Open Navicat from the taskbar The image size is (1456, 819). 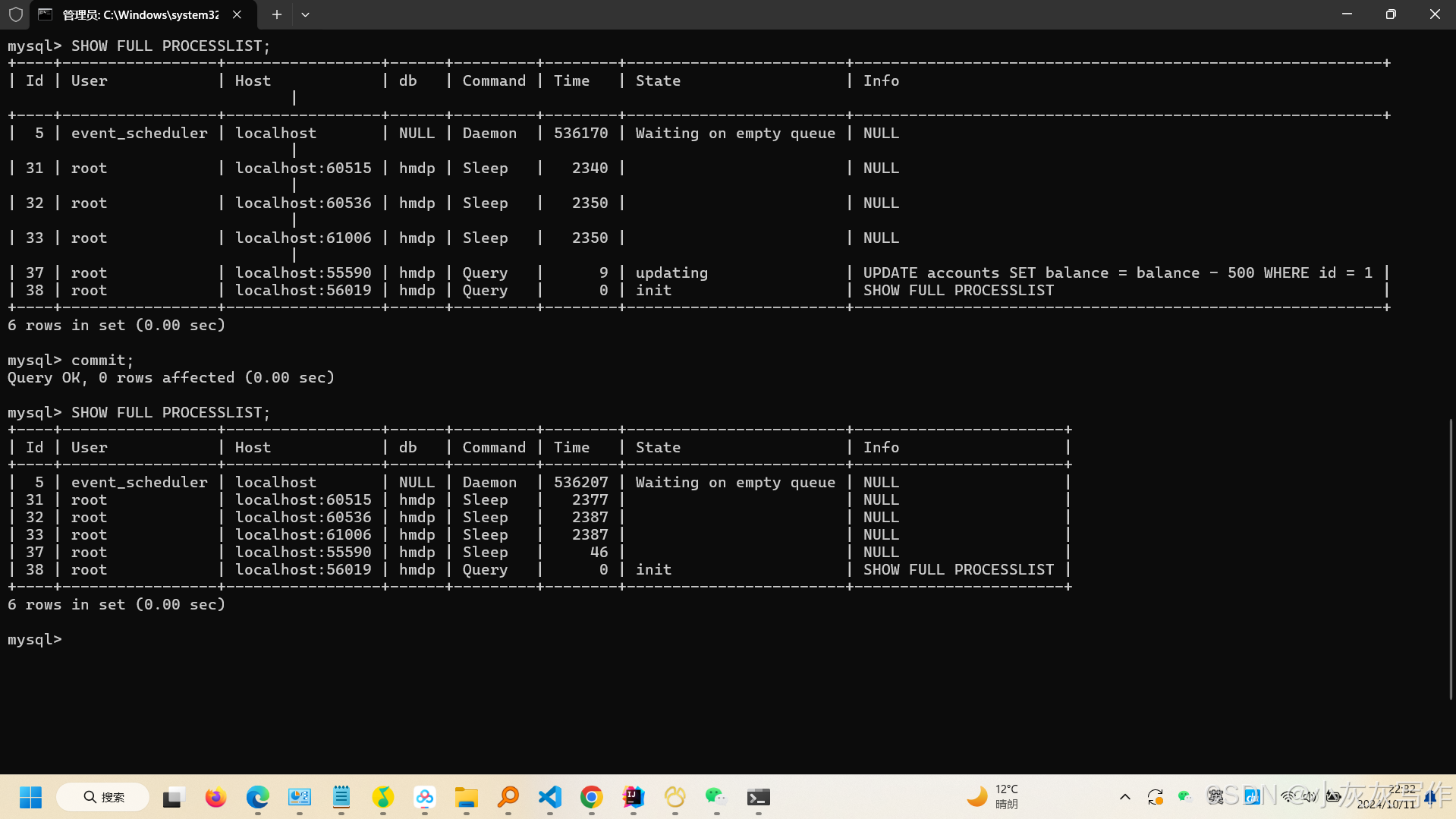(675, 797)
